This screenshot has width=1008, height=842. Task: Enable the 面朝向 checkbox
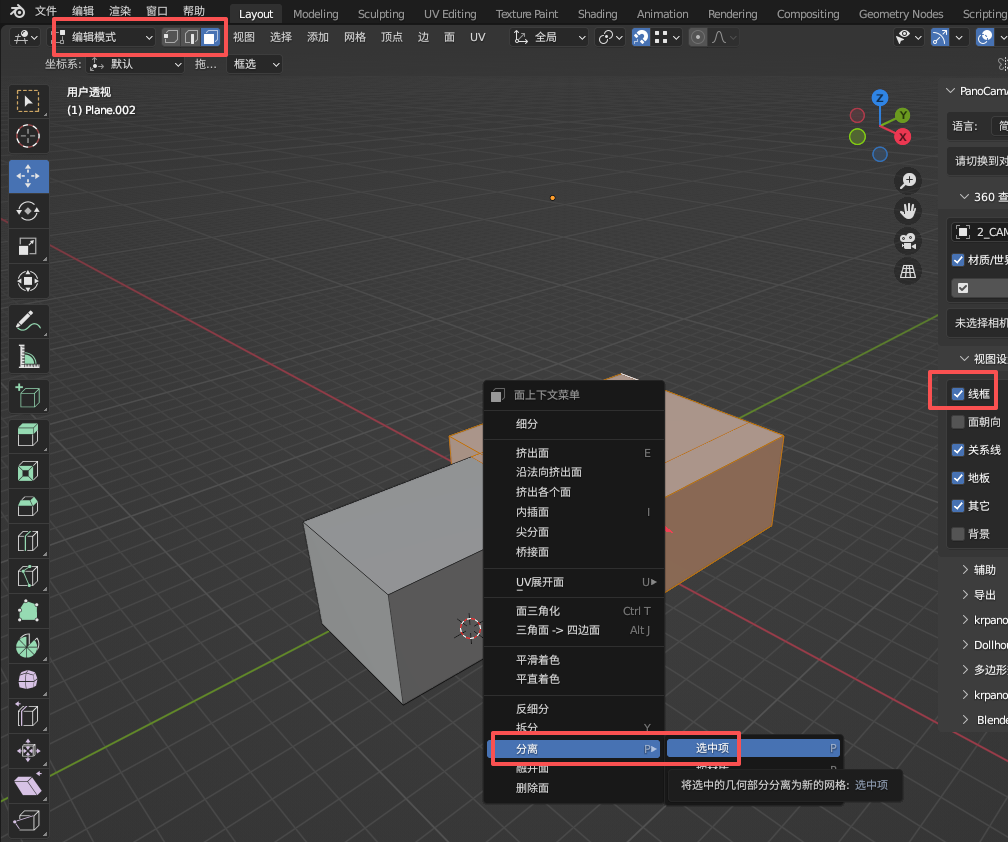point(958,422)
